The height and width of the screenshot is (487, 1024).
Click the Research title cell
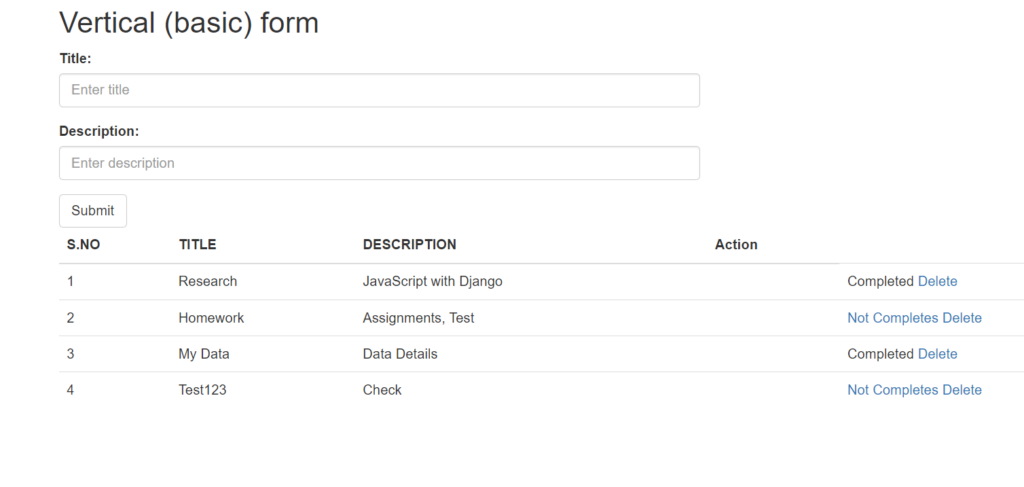click(x=208, y=282)
